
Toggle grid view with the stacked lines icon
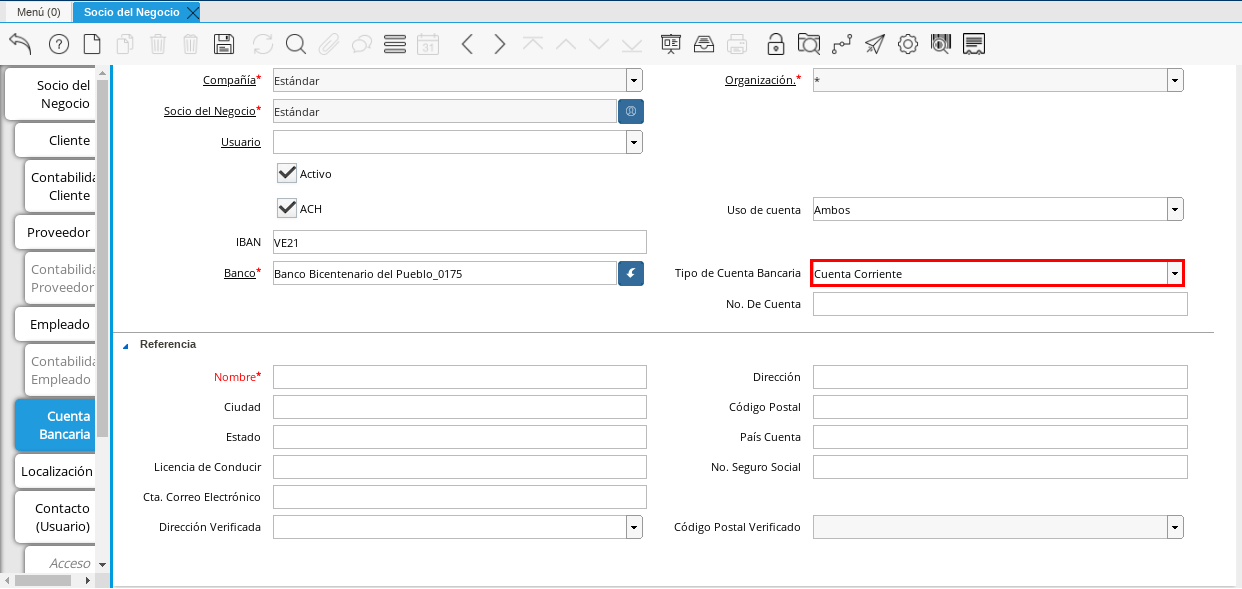click(395, 44)
